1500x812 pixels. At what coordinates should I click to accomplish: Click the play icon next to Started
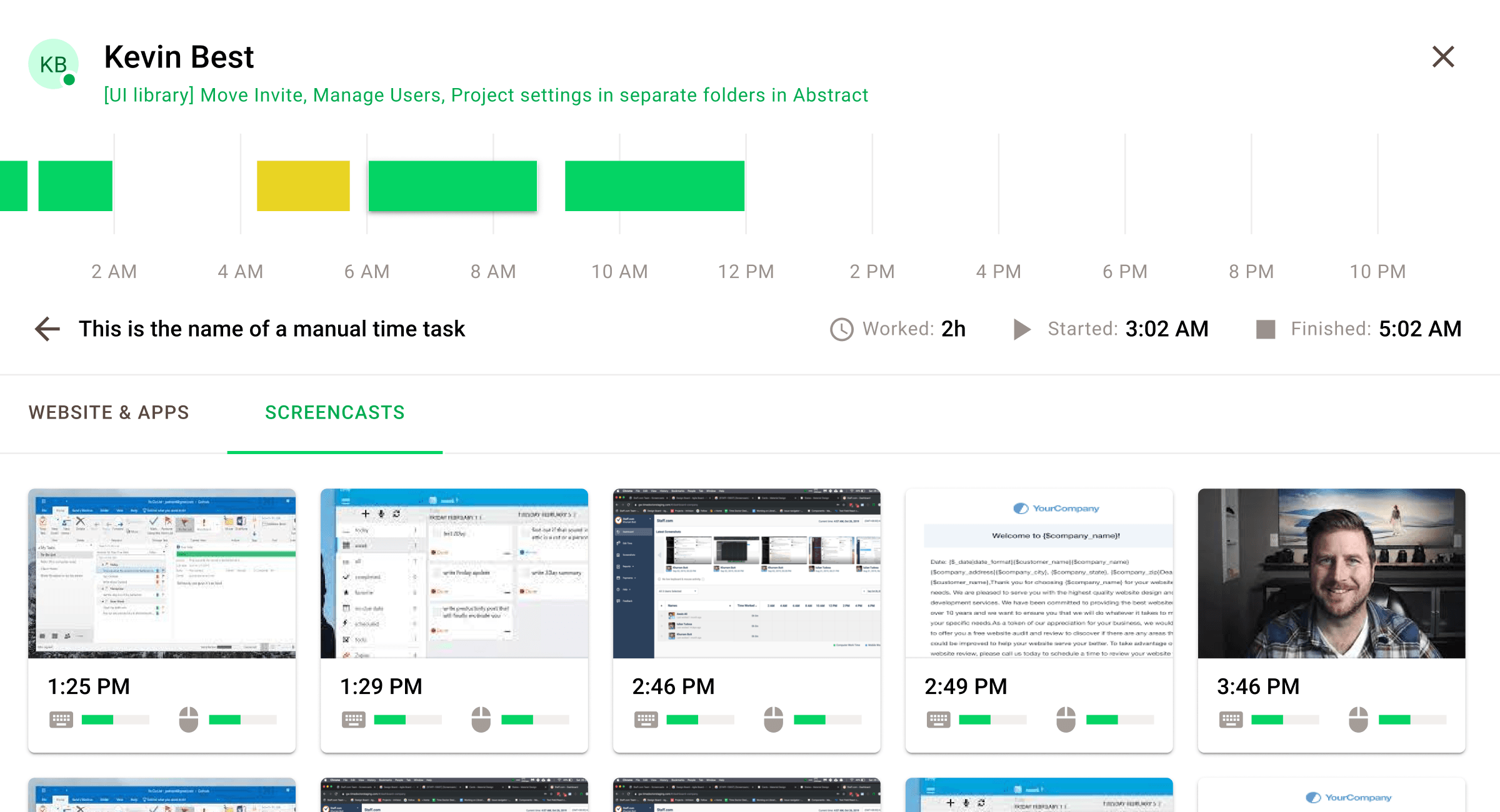coord(1022,329)
